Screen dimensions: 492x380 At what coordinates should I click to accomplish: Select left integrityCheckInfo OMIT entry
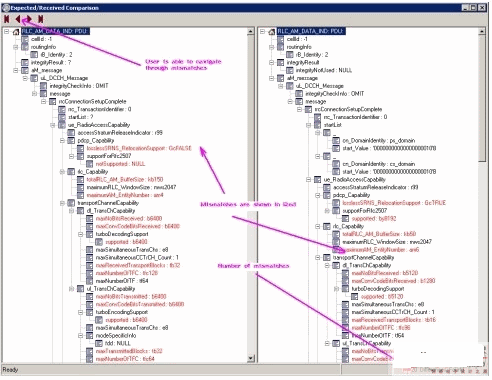tap(79, 86)
